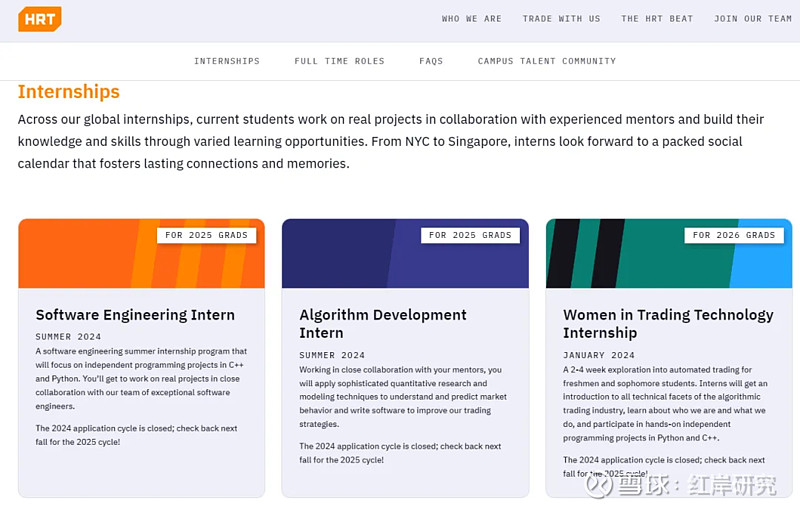Viewport: 800px width, 510px height.
Task: Open the Women in Trading Technology Internship title
Action: coord(668,324)
